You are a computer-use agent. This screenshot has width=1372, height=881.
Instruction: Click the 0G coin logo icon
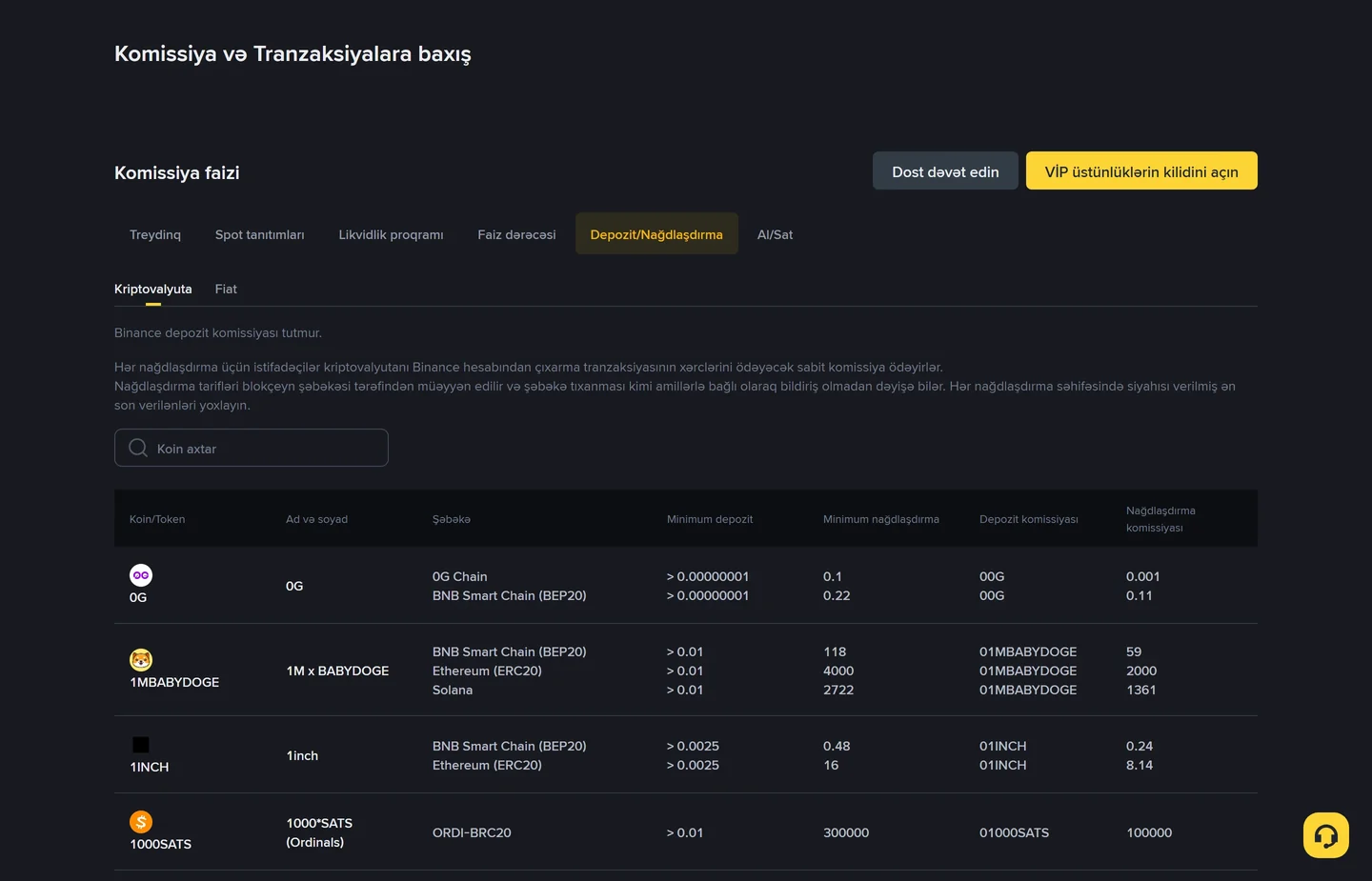[141, 575]
